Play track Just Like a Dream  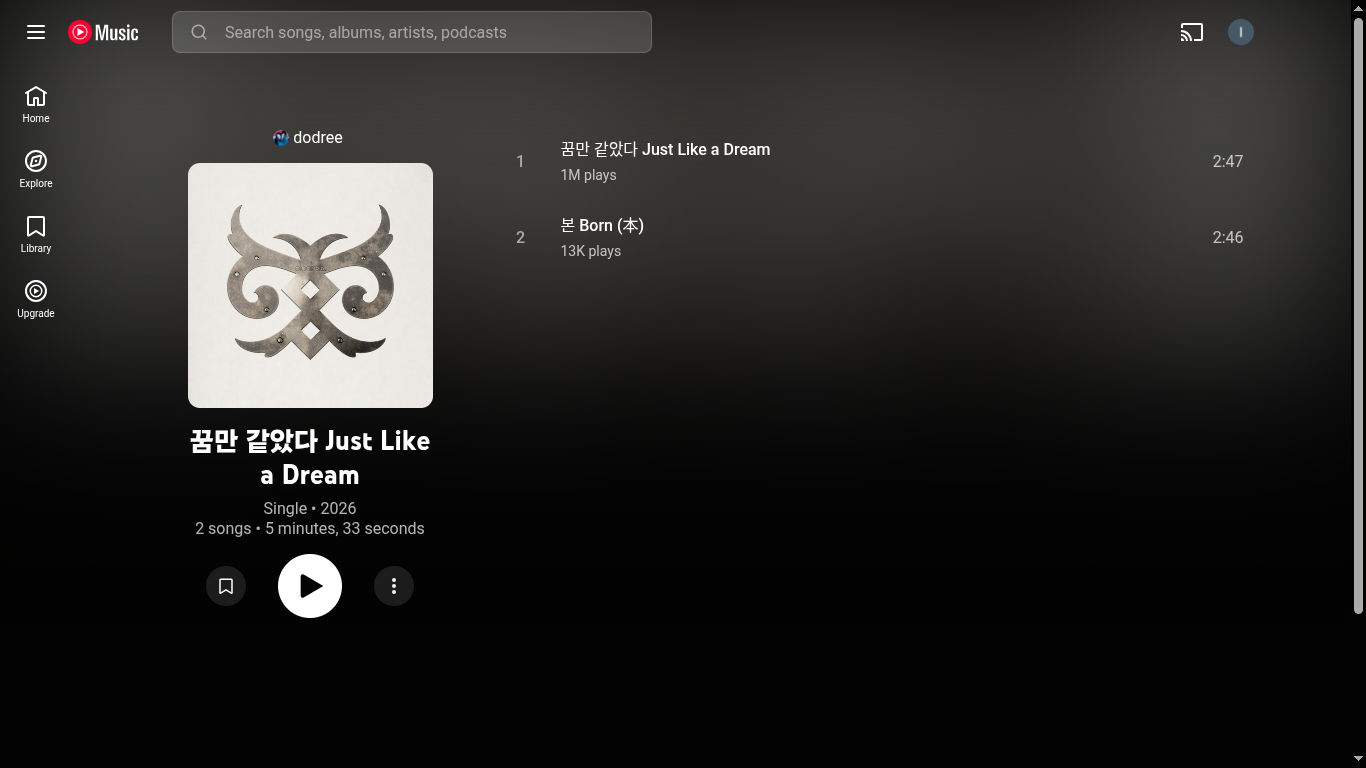click(665, 150)
